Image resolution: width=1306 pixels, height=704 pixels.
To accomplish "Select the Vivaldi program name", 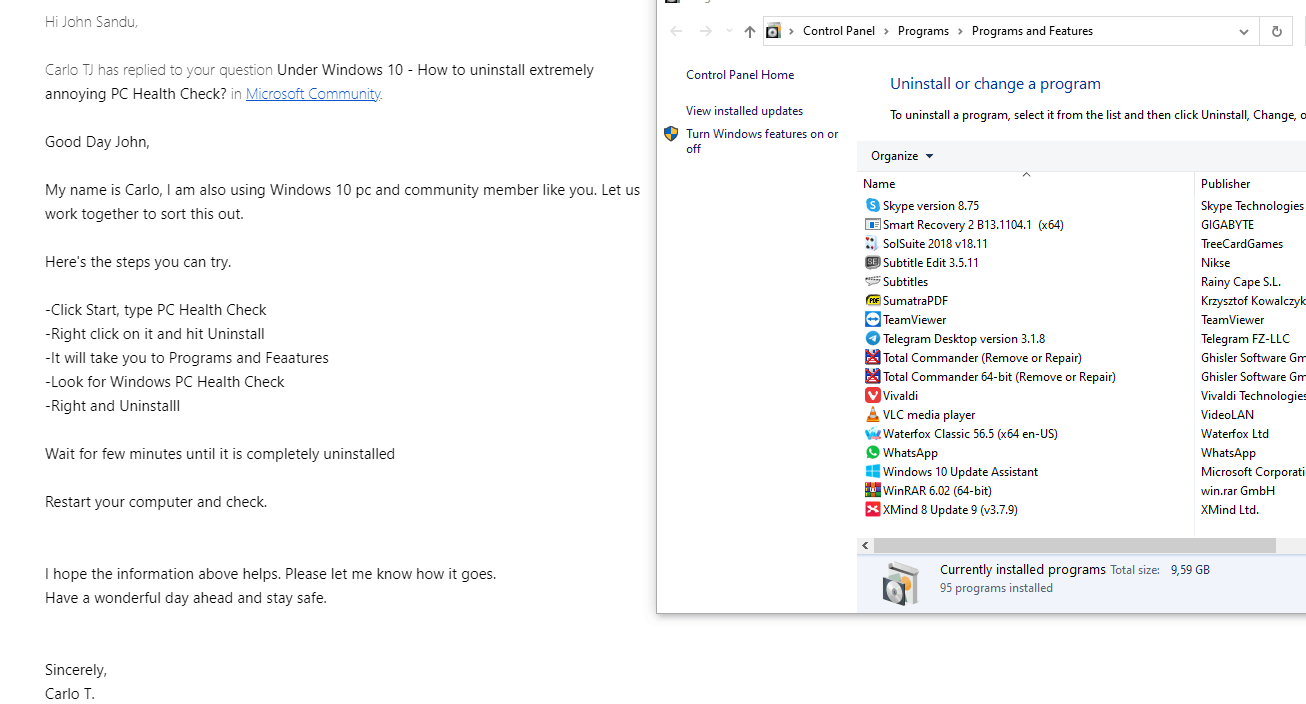I will 900,395.
